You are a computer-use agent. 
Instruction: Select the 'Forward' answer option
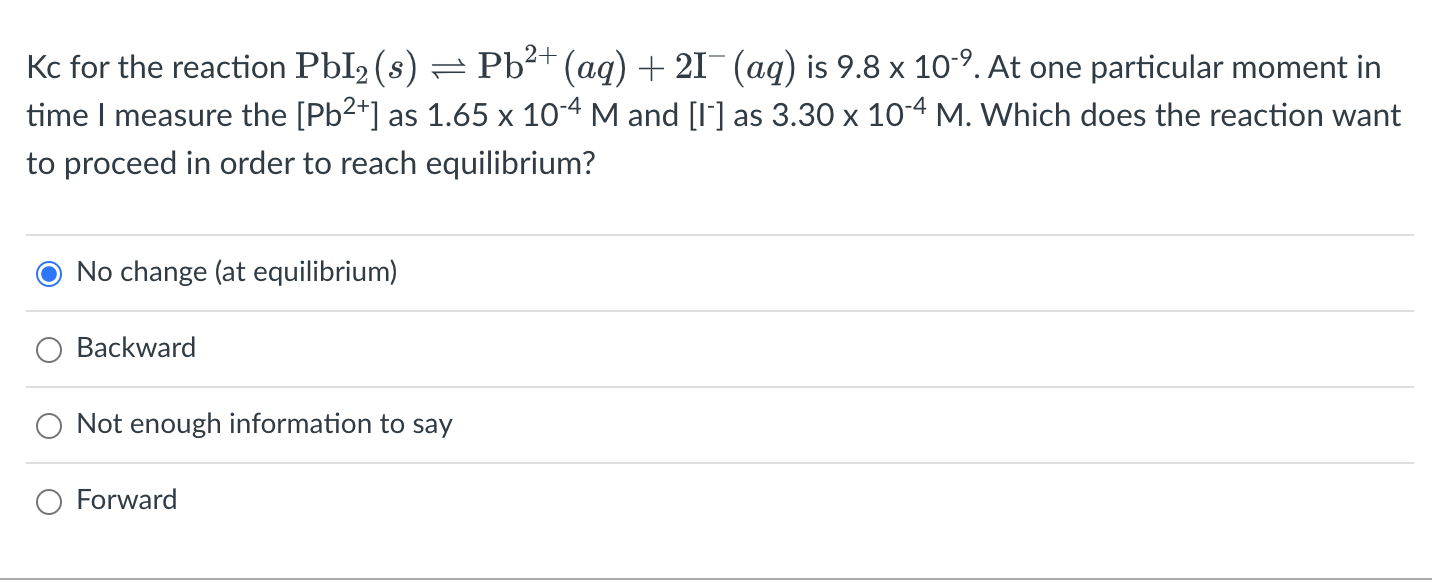click(x=126, y=500)
